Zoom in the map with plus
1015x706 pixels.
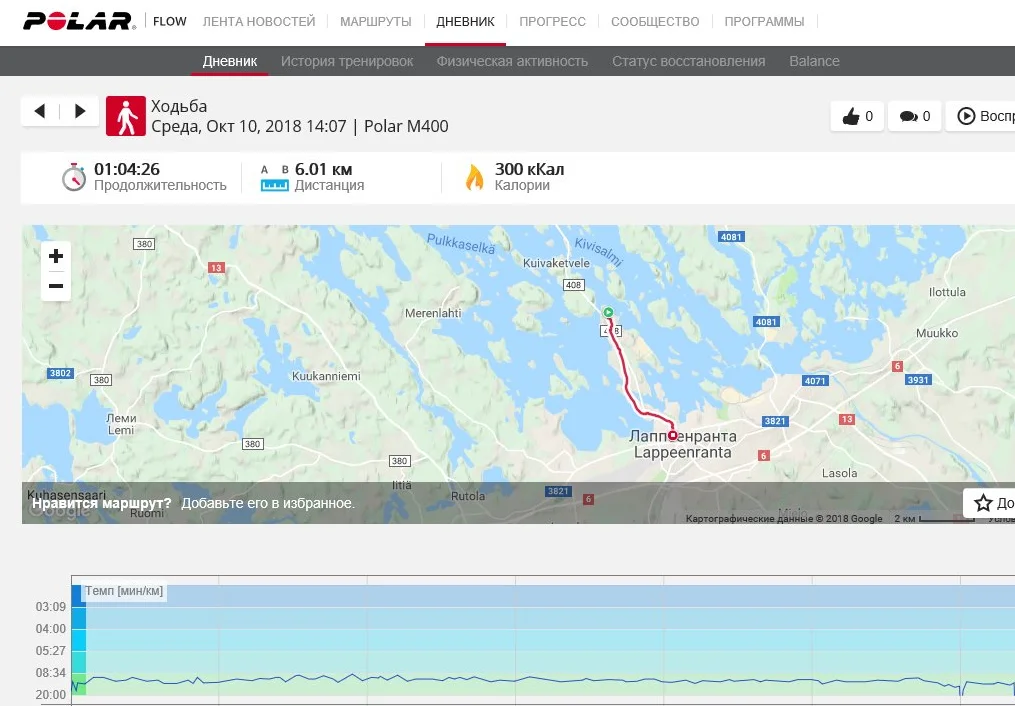[56, 256]
